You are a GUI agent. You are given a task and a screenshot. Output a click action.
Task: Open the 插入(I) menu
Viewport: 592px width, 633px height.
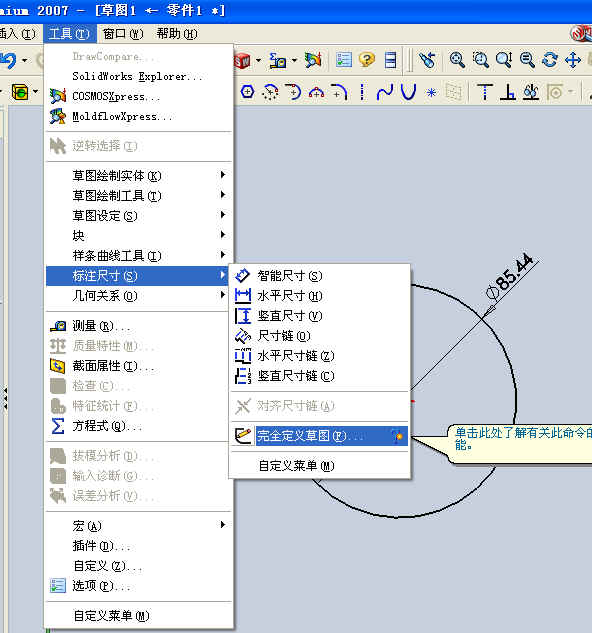(x=18, y=34)
